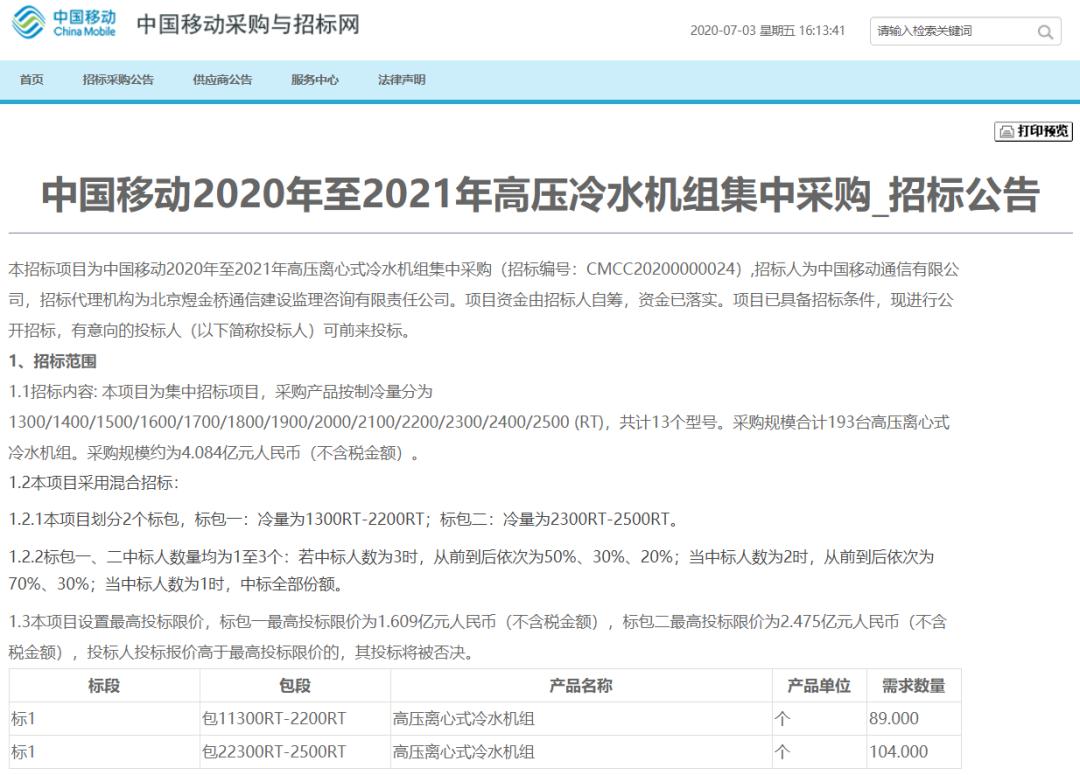
Task: Select the 89.000 quantity cell
Action: click(894, 719)
